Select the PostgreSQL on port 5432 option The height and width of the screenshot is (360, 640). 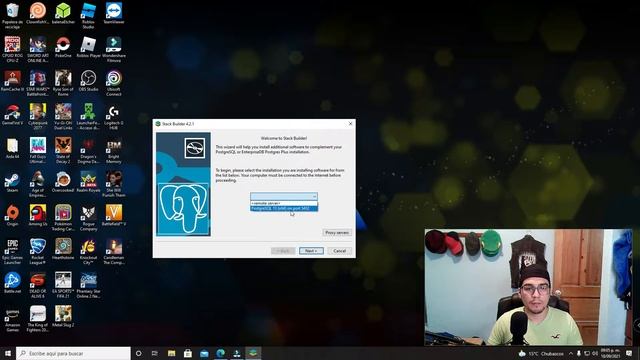pos(284,209)
